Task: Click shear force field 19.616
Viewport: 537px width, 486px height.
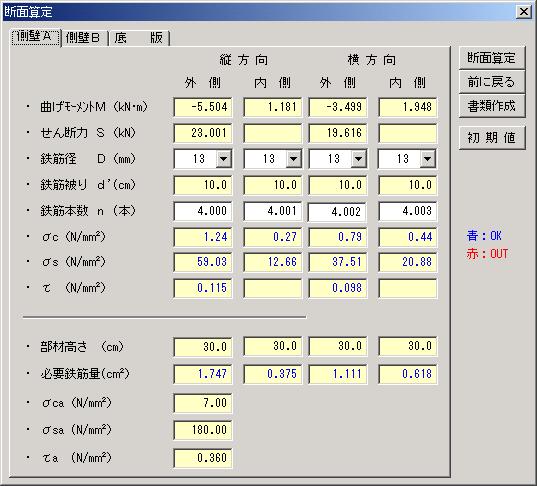Action: click(x=338, y=133)
